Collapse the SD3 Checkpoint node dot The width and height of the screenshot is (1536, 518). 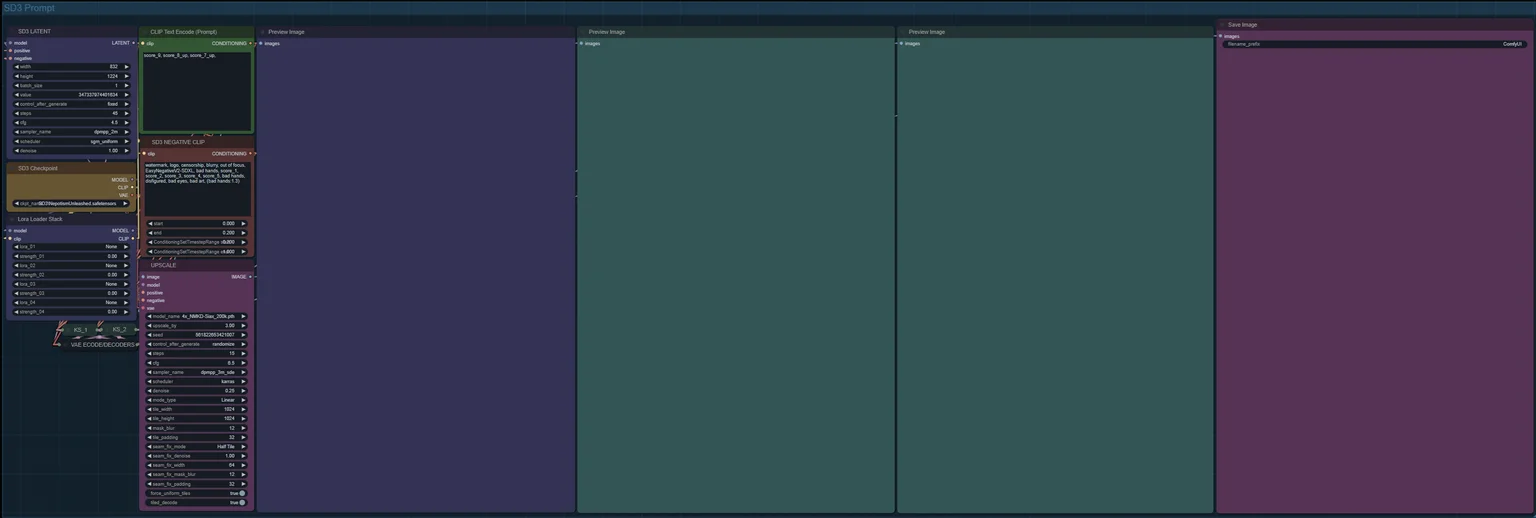[12, 169]
